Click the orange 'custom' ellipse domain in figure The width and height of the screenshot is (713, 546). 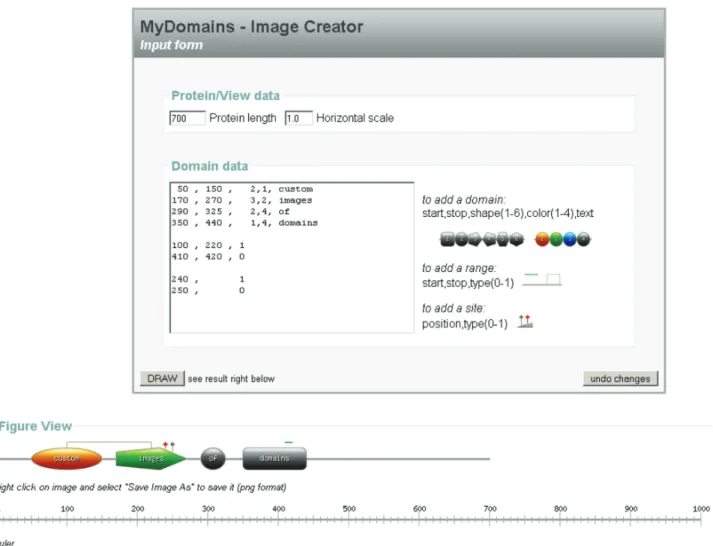tap(66, 458)
